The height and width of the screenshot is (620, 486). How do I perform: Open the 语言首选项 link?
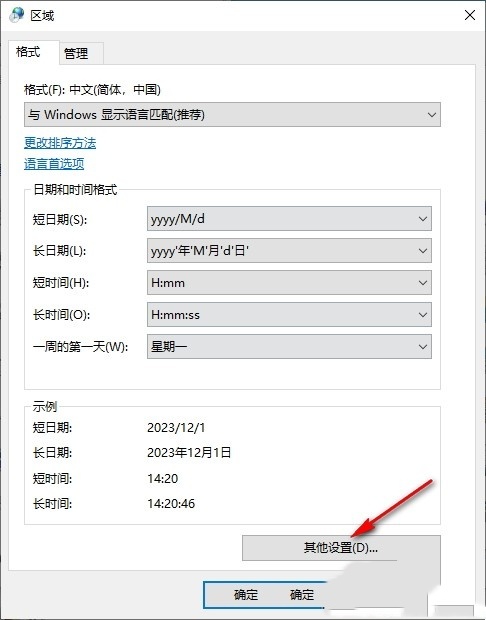(x=54, y=164)
